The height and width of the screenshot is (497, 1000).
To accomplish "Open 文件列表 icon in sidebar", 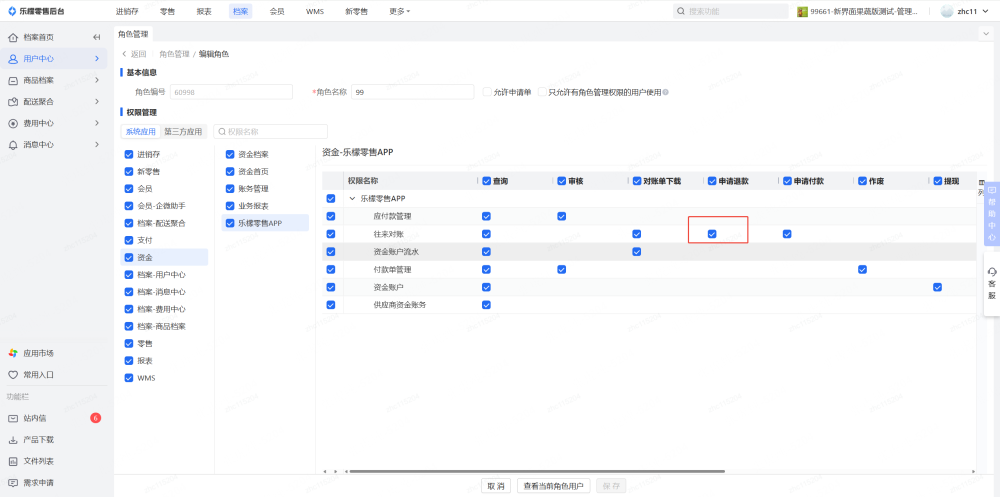I will pyautogui.click(x=13, y=461).
